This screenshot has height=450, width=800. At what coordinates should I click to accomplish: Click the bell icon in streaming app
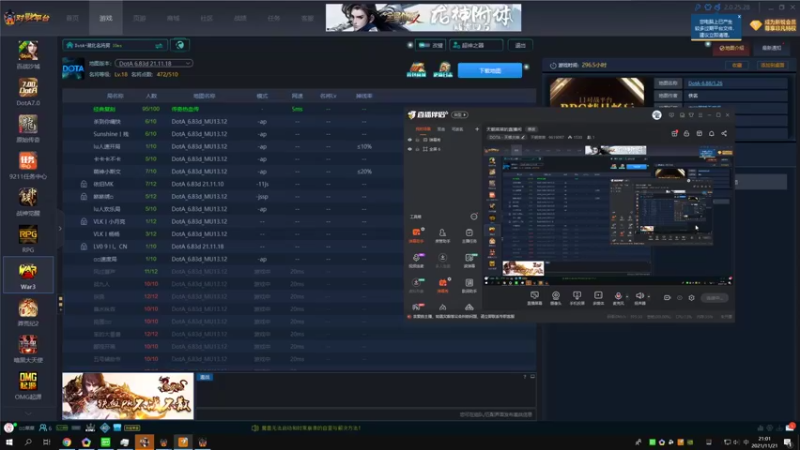(711, 133)
